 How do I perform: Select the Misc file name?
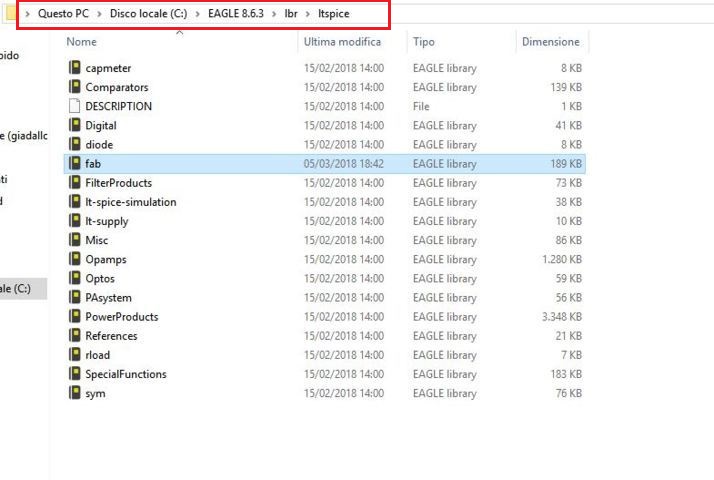pos(97,240)
